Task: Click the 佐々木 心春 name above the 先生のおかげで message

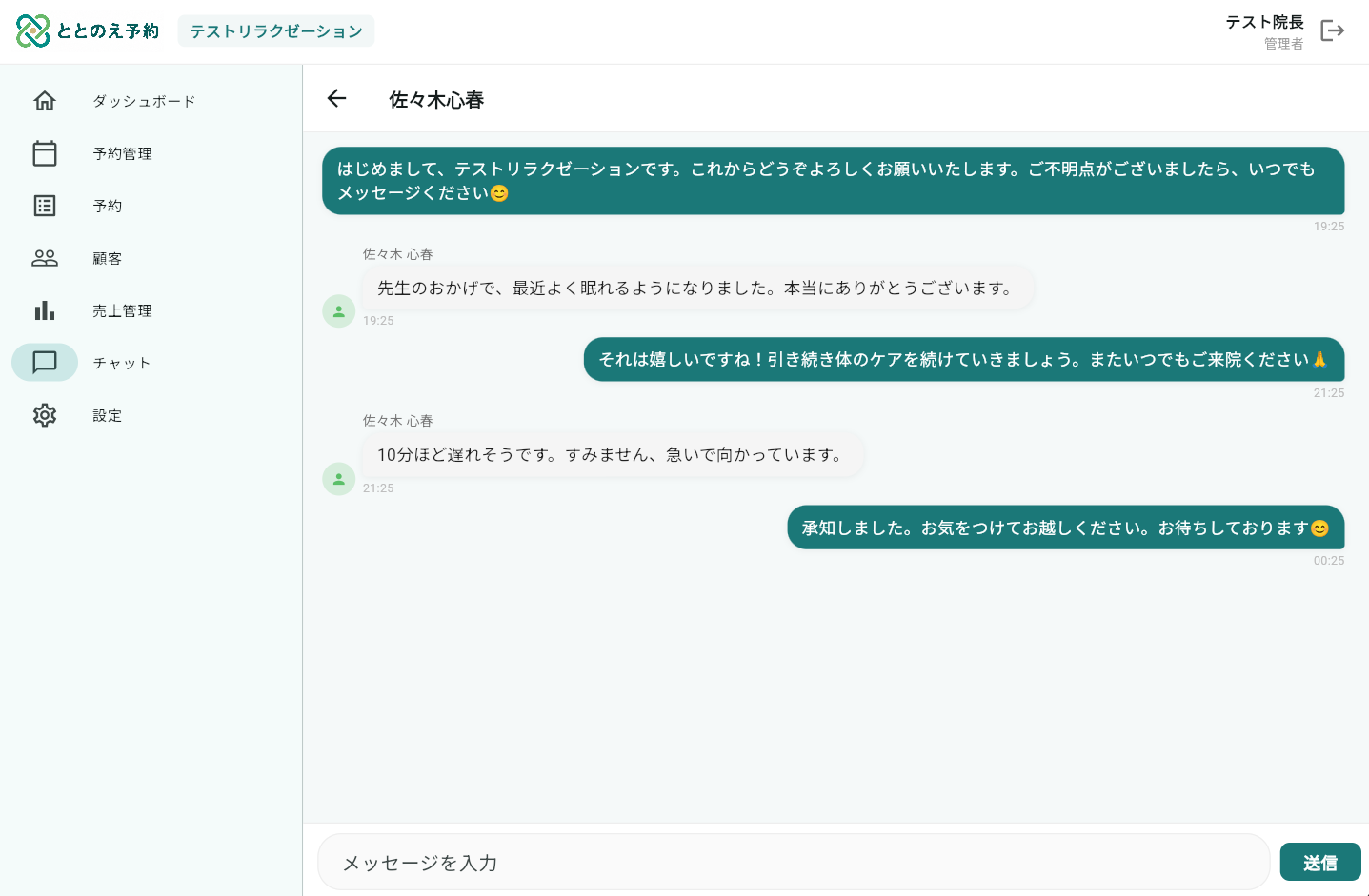Action: click(398, 254)
